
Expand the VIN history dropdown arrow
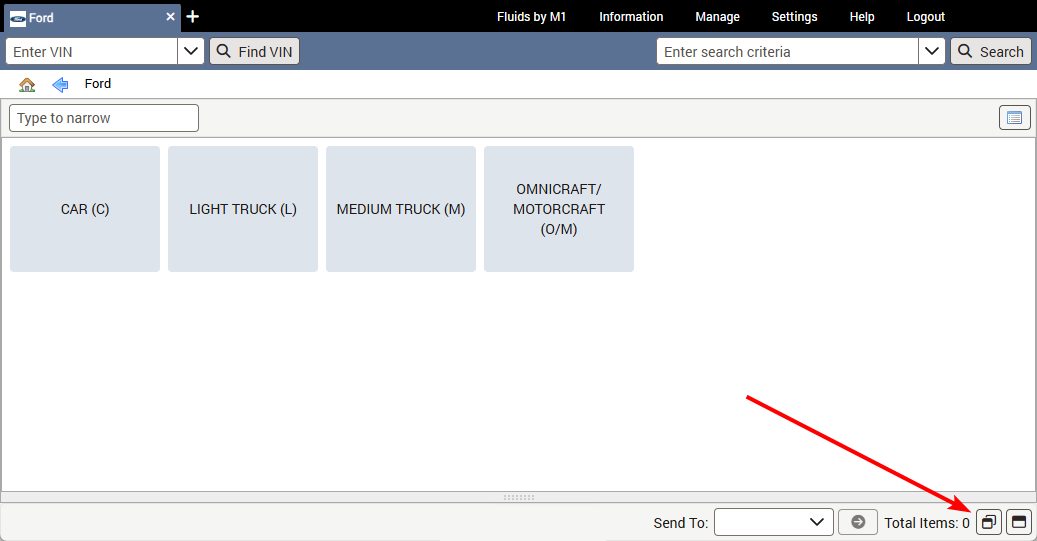(191, 52)
